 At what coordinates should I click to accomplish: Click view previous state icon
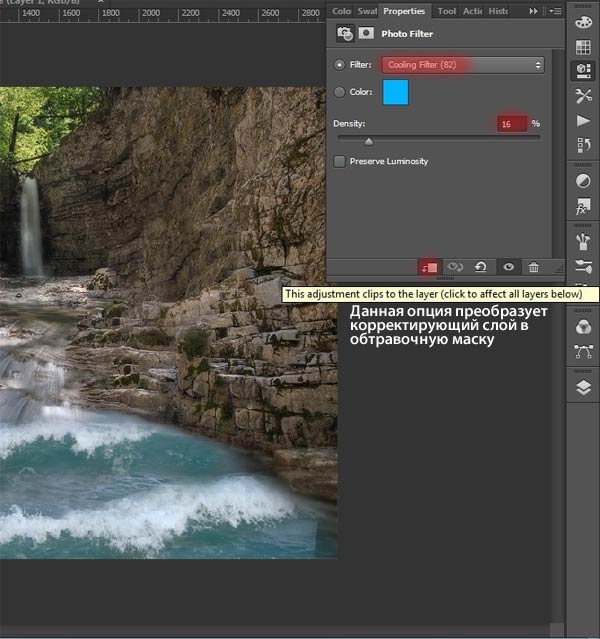click(454, 267)
